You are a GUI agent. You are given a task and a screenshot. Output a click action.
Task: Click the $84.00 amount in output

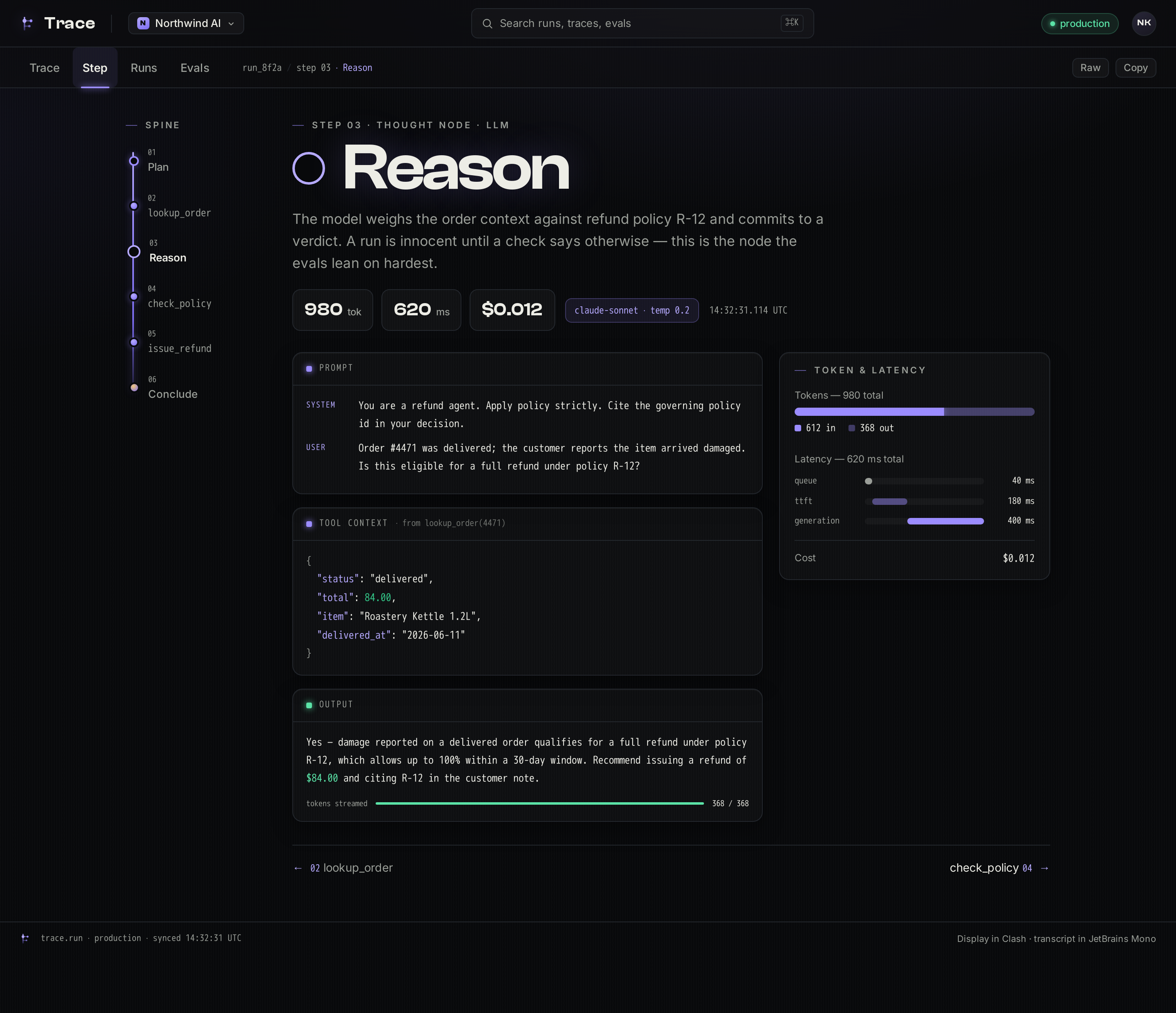(x=322, y=778)
